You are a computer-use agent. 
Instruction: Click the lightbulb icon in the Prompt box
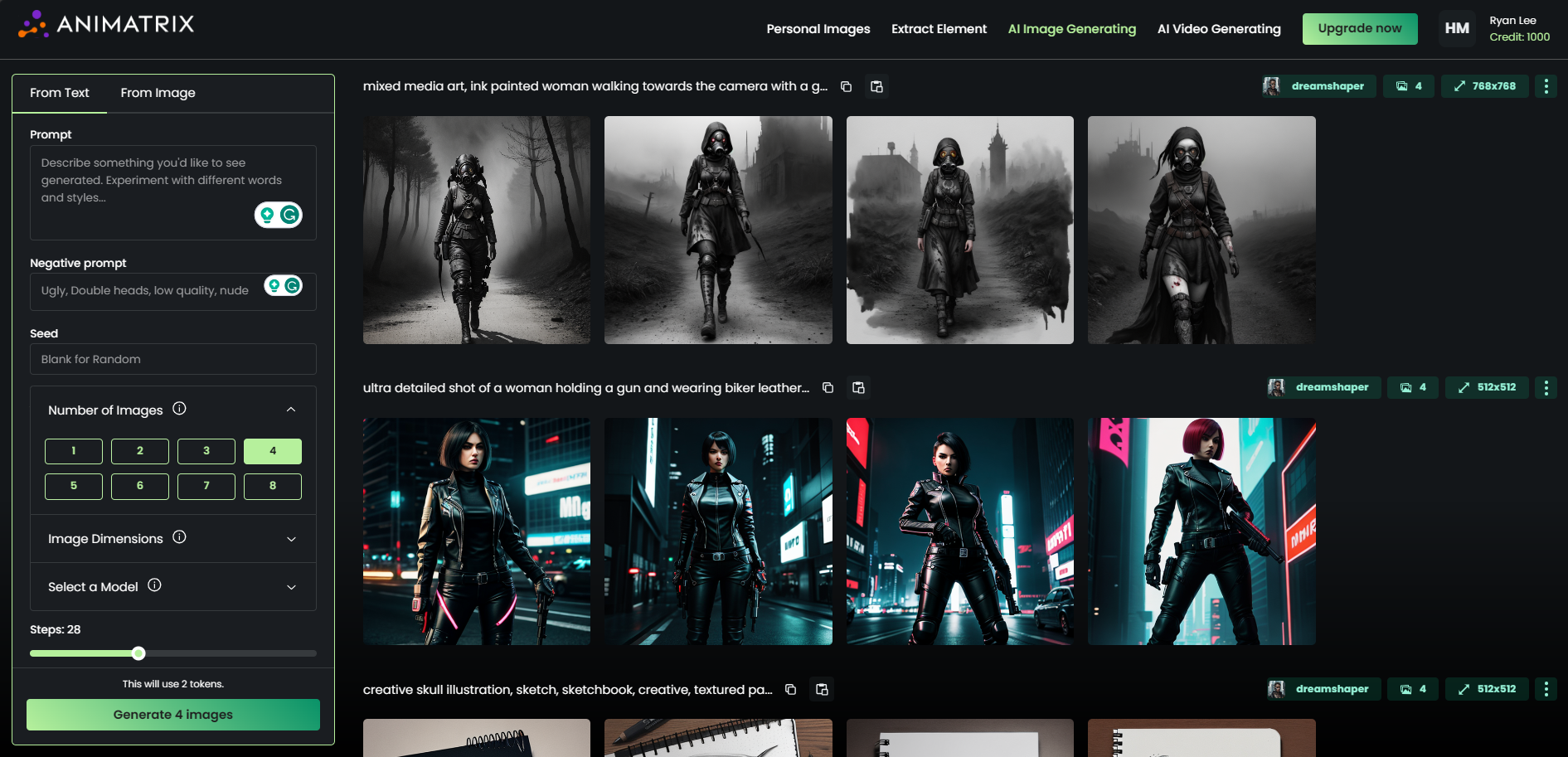click(x=267, y=215)
